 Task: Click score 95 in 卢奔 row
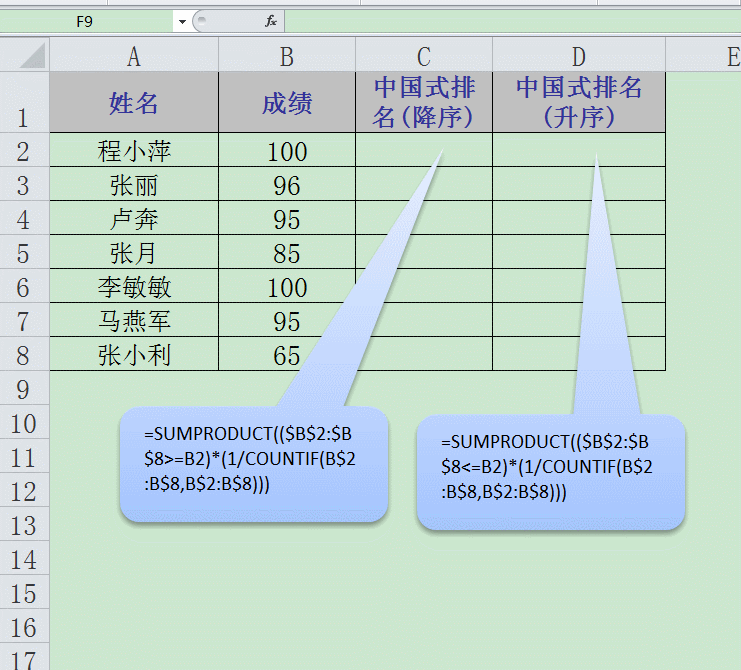tap(287, 218)
